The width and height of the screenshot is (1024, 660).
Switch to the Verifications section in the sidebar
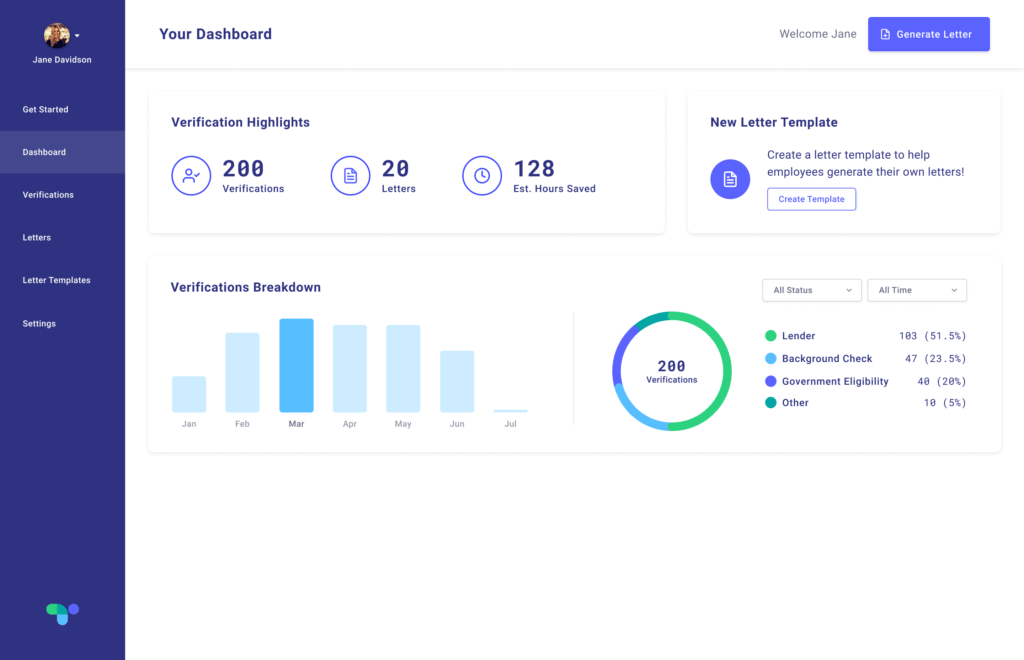click(x=48, y=194)
